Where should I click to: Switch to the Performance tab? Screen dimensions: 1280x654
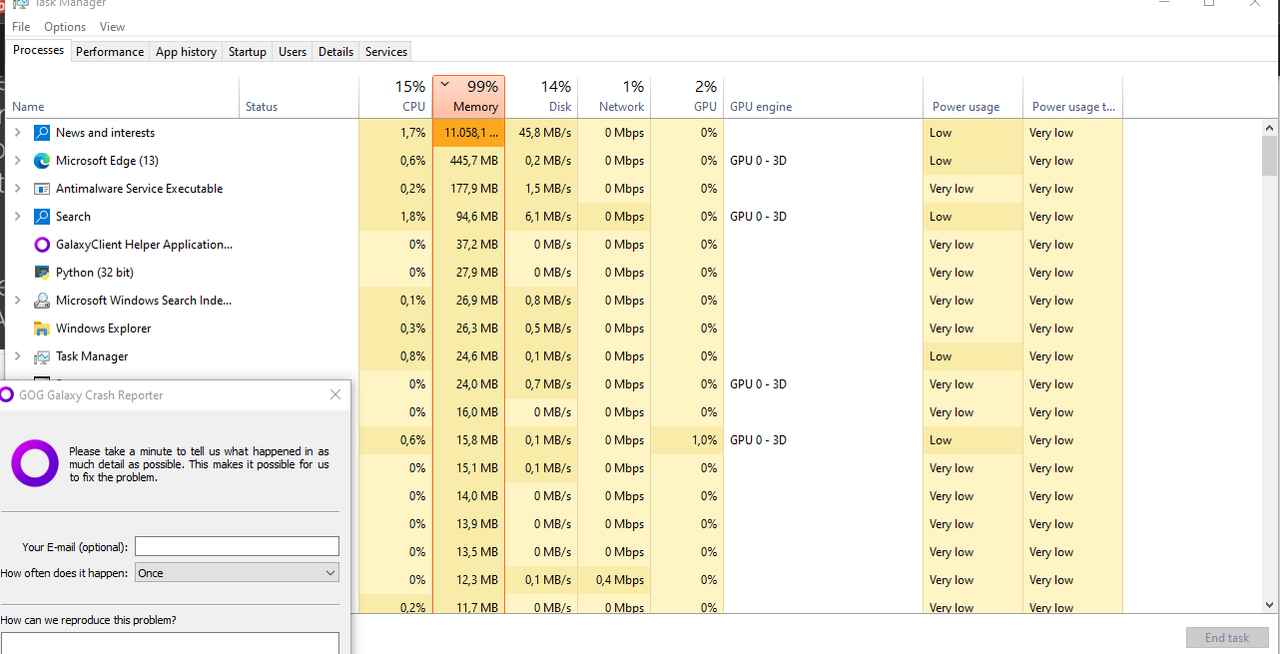[110, 52]
